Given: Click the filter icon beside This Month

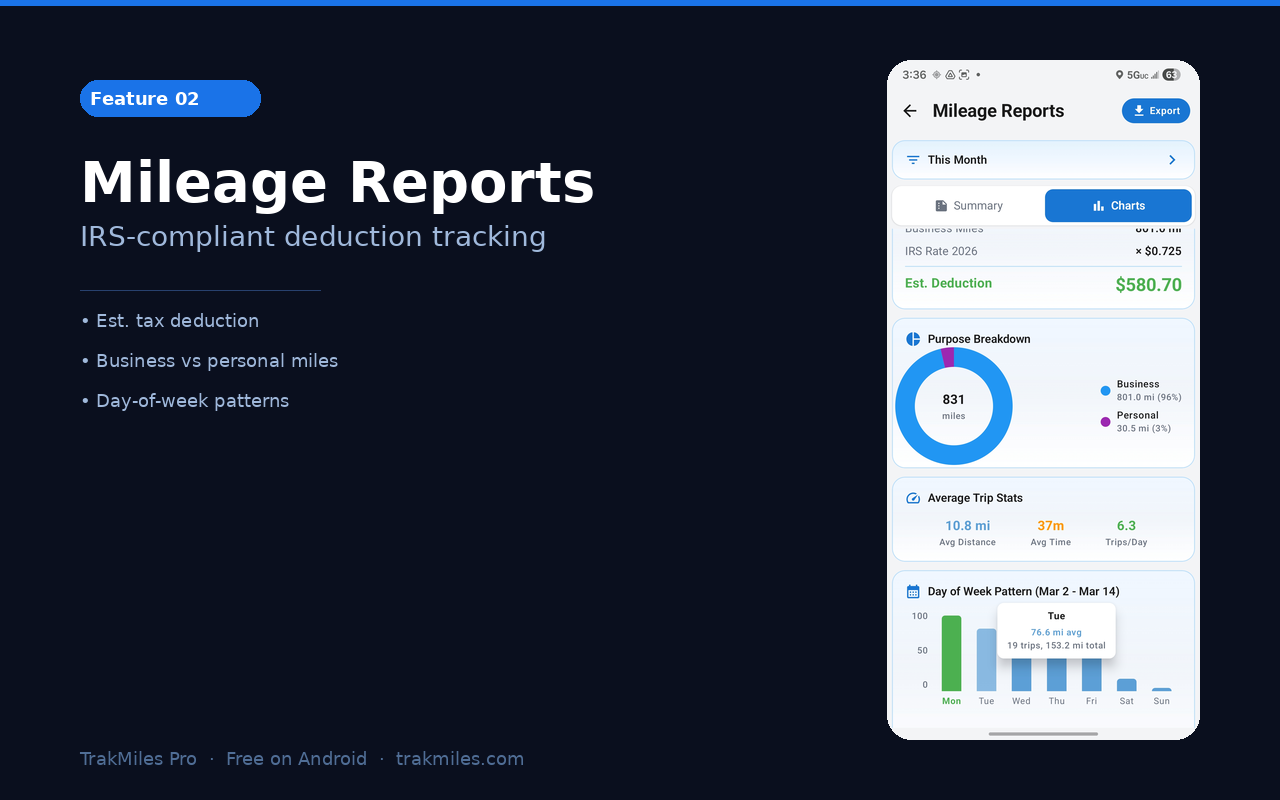Looking at the screenshot, I should (x=912, y=159).
